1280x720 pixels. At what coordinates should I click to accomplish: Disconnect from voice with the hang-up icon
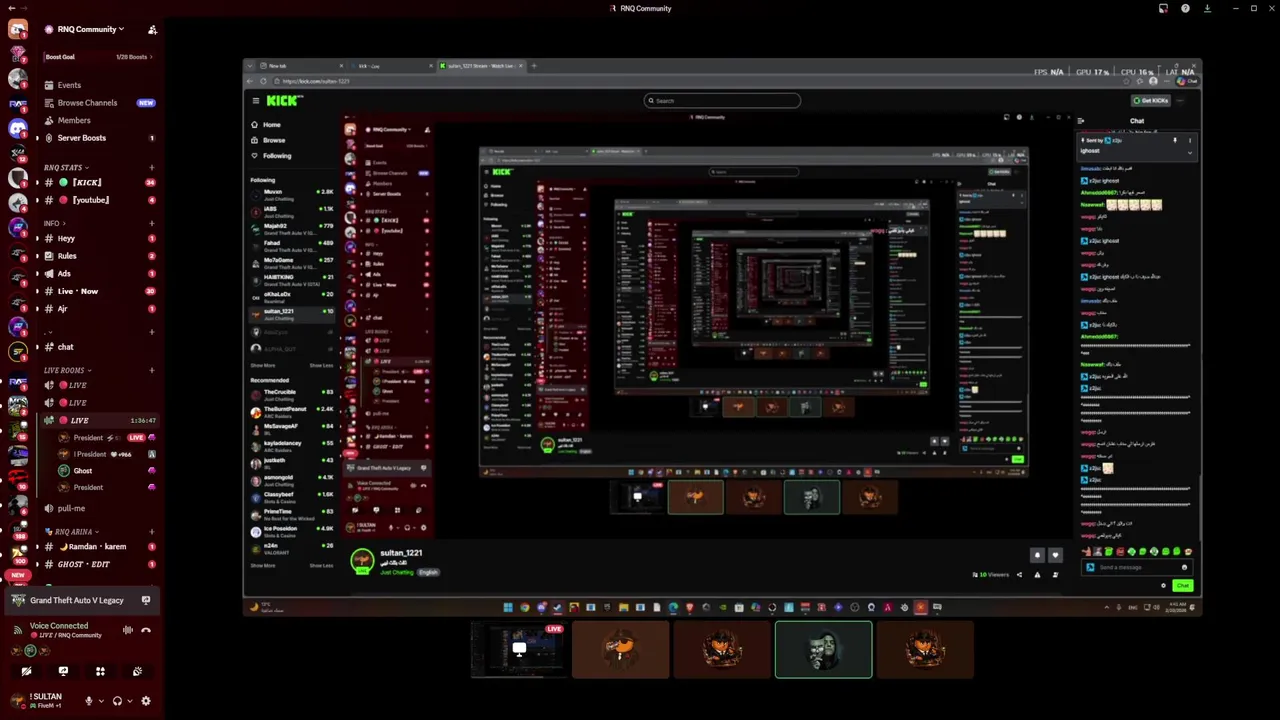click(x=146, y=630)
